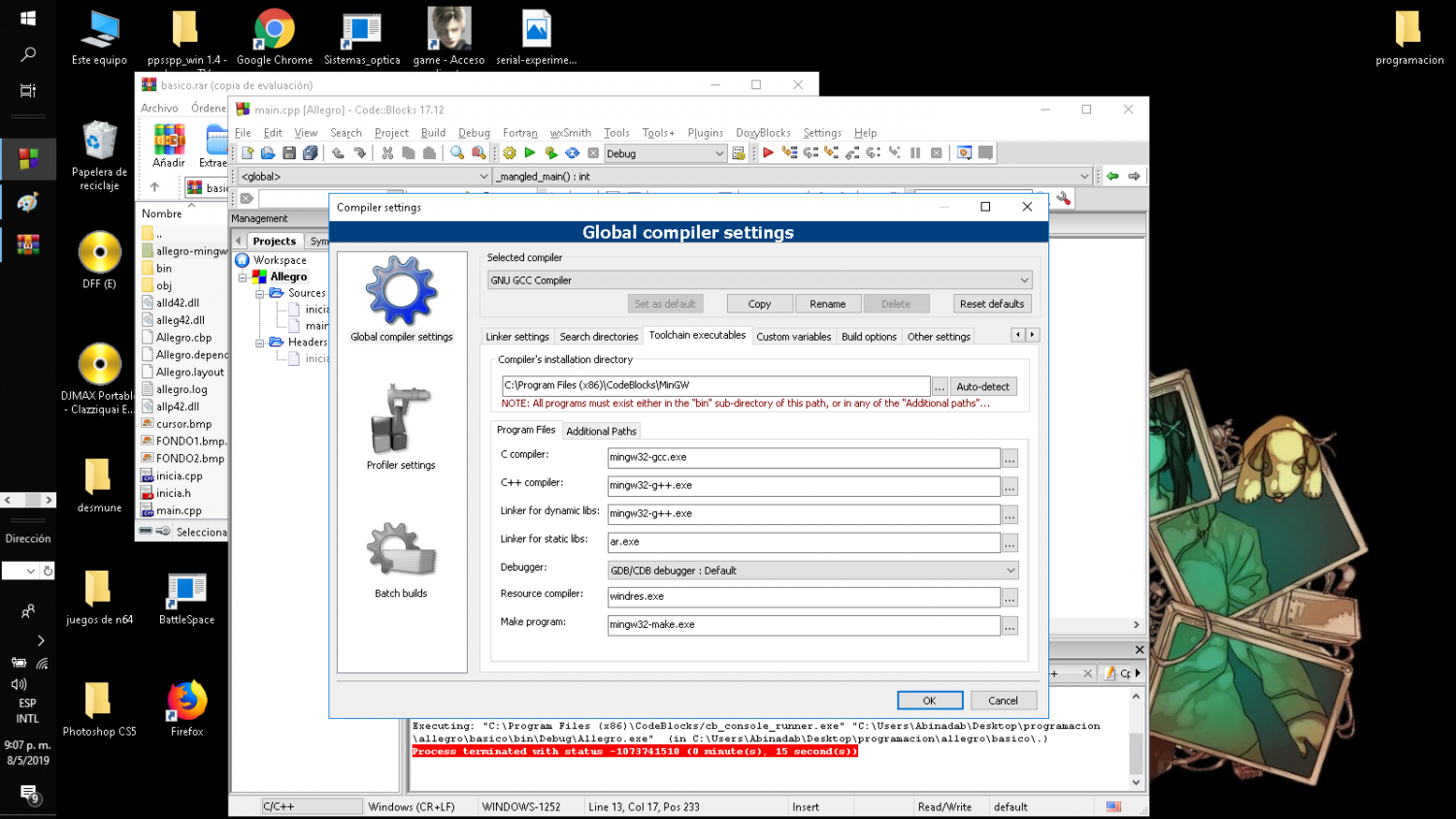Click the Build gear icon

point(510,153)
